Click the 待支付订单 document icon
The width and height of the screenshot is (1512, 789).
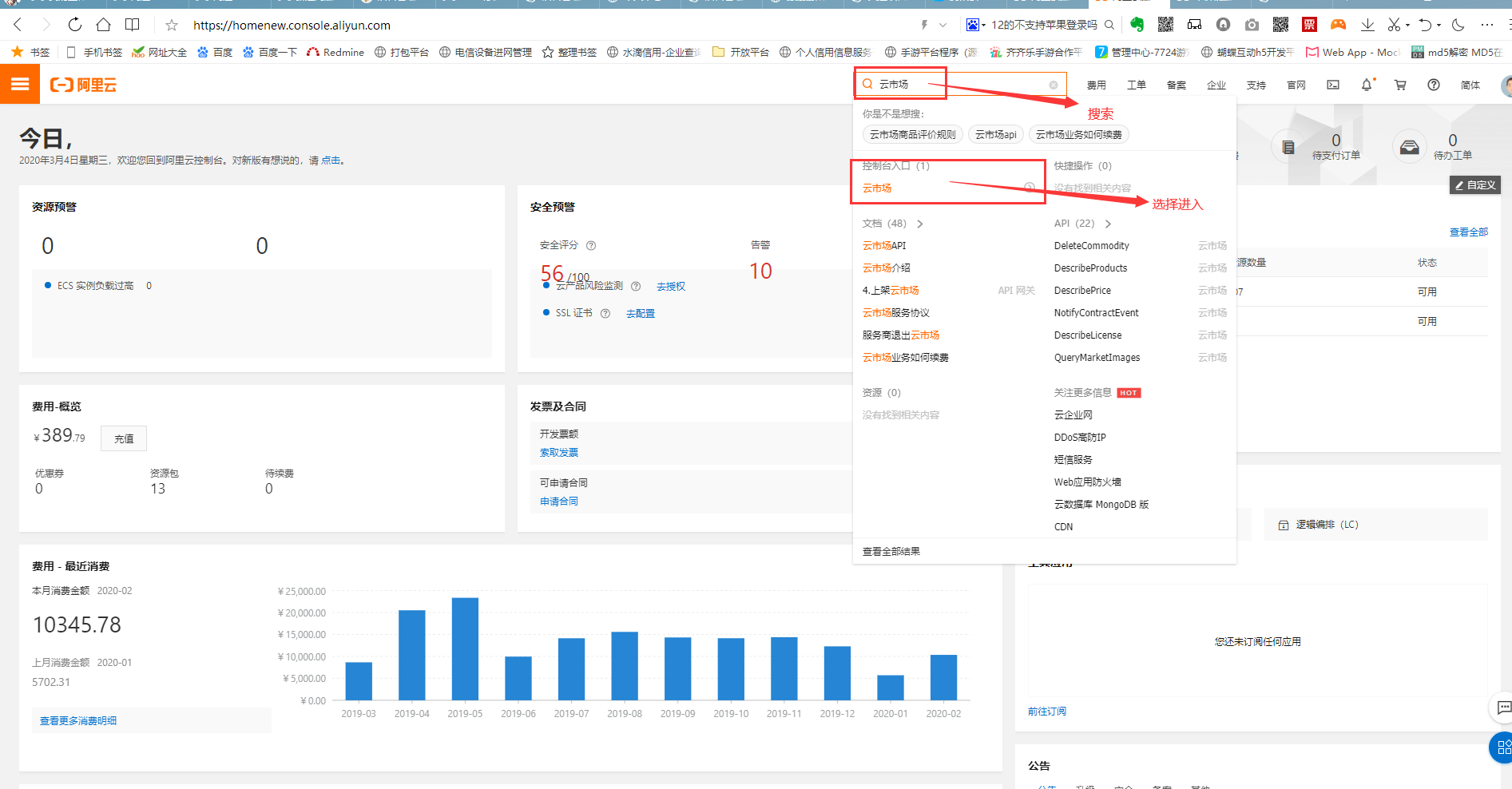[1288, 148]
